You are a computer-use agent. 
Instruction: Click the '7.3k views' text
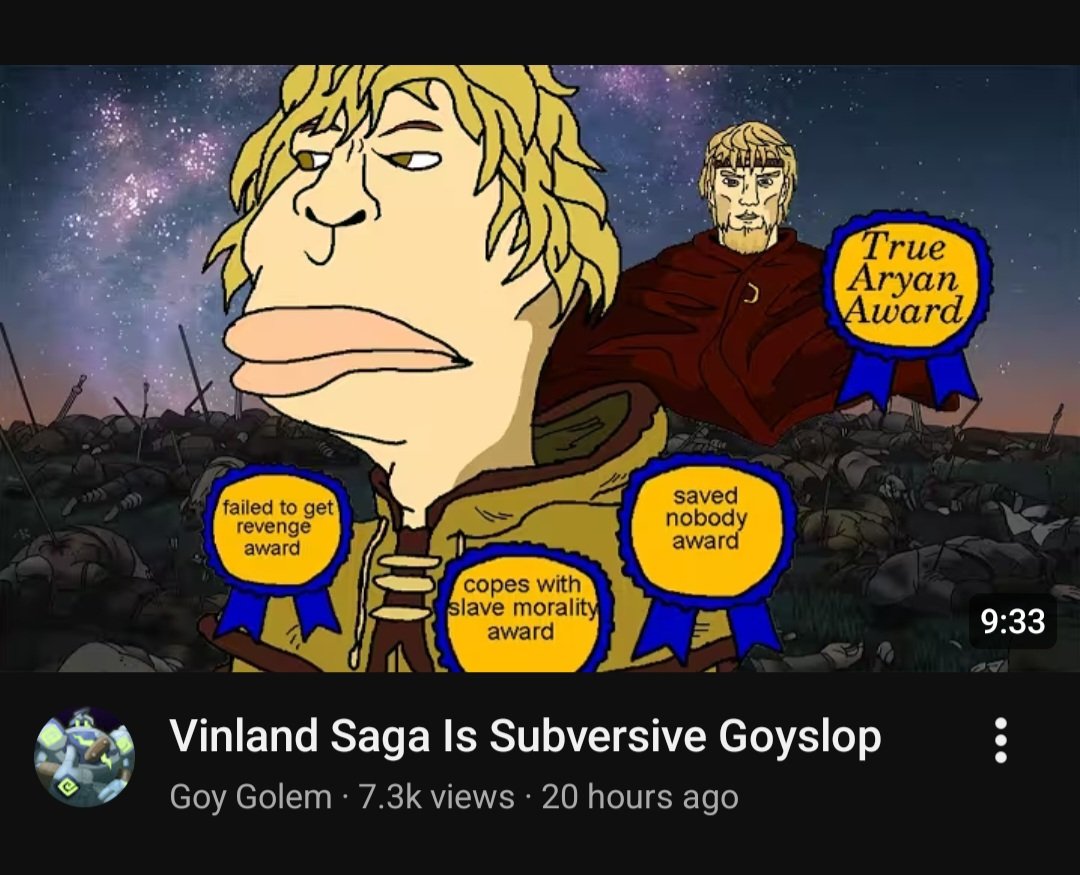437,797
